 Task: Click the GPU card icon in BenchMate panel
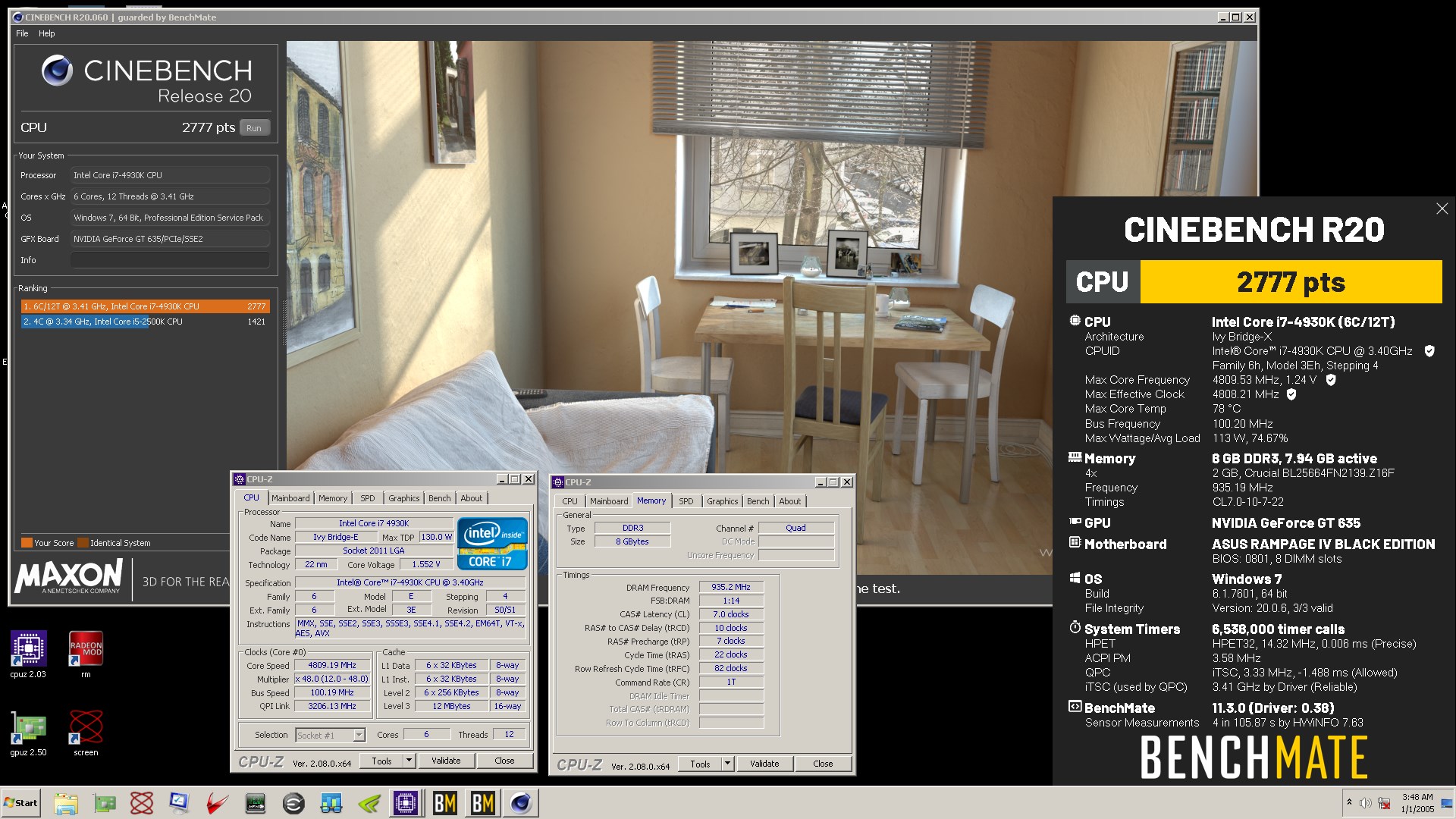point(1075,522)
